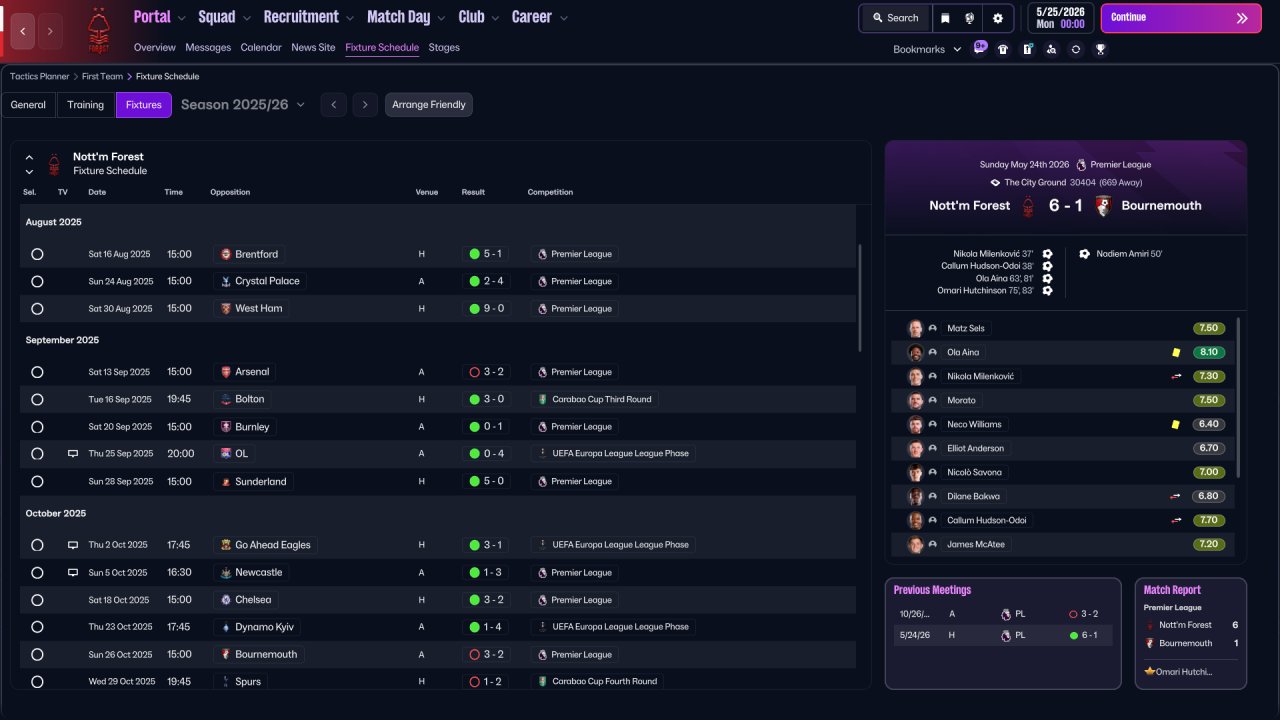
Task: Click the Nottingham Forest club crest in header
Action: click(x=98, y=31)
